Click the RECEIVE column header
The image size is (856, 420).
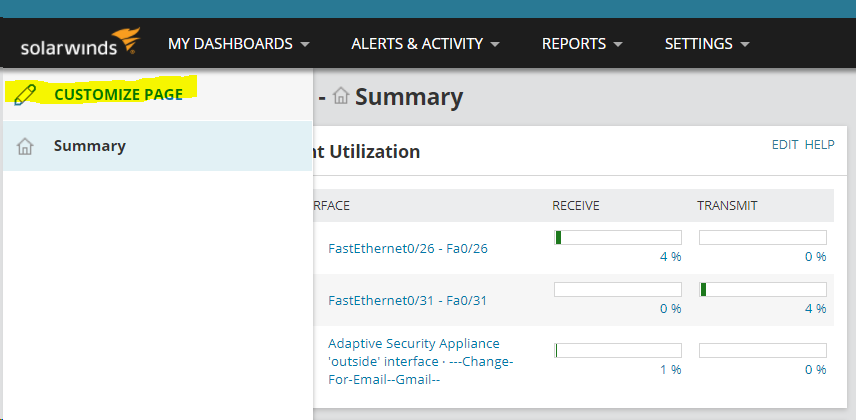coord(576,206)
